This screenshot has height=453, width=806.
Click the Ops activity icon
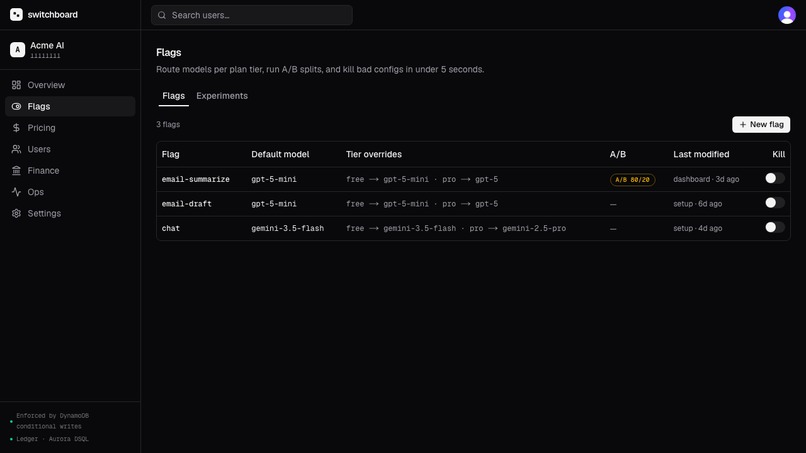coord(16,192)
